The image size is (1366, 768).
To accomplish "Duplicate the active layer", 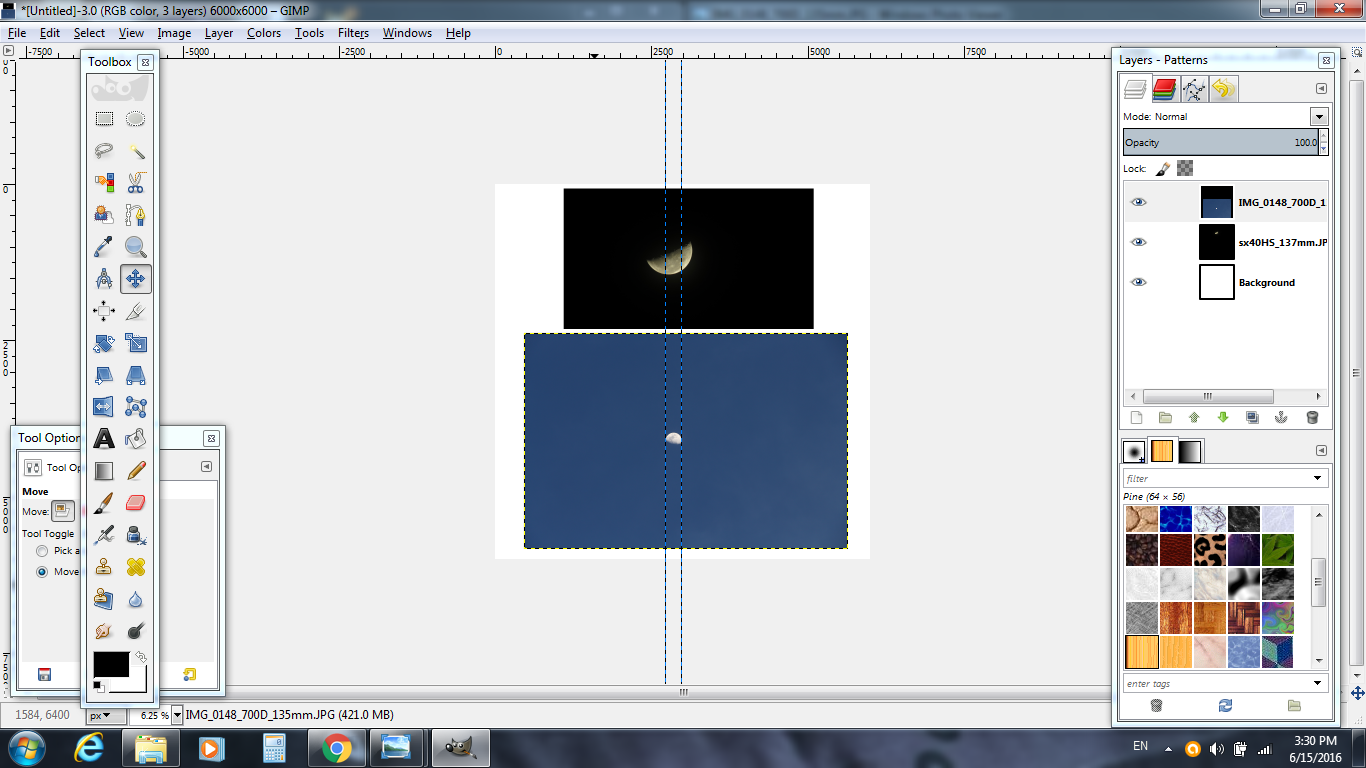I will coord(1252,418).
